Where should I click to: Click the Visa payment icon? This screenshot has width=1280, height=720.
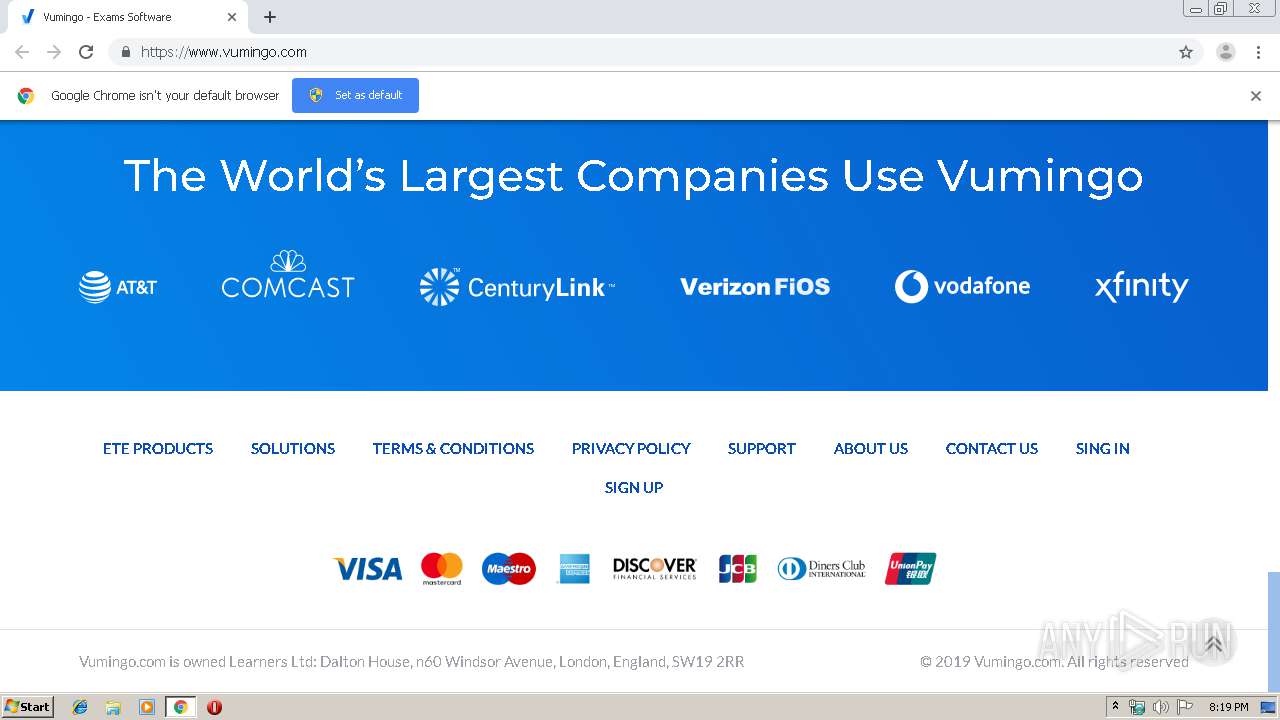tap(368, 569)
